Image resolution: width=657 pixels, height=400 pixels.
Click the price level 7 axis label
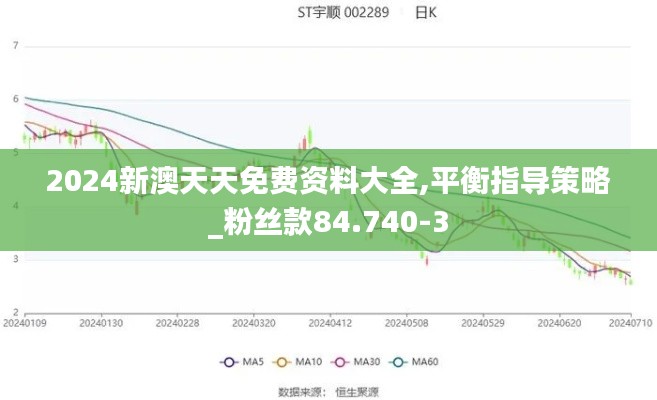coord(15,46)
